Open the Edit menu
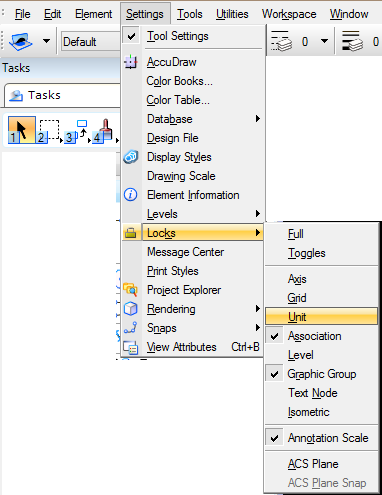The width and height of the screenshot is (382, 495). (x=52, y=14)
